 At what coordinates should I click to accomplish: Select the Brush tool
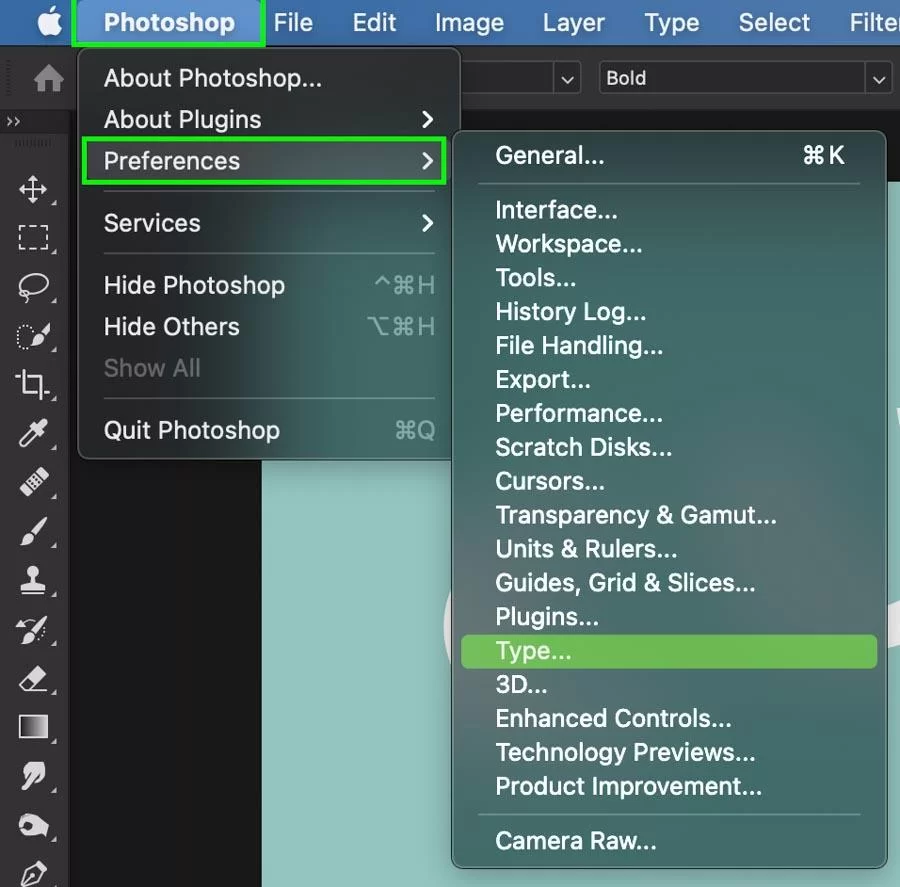[x=33, y=531]
